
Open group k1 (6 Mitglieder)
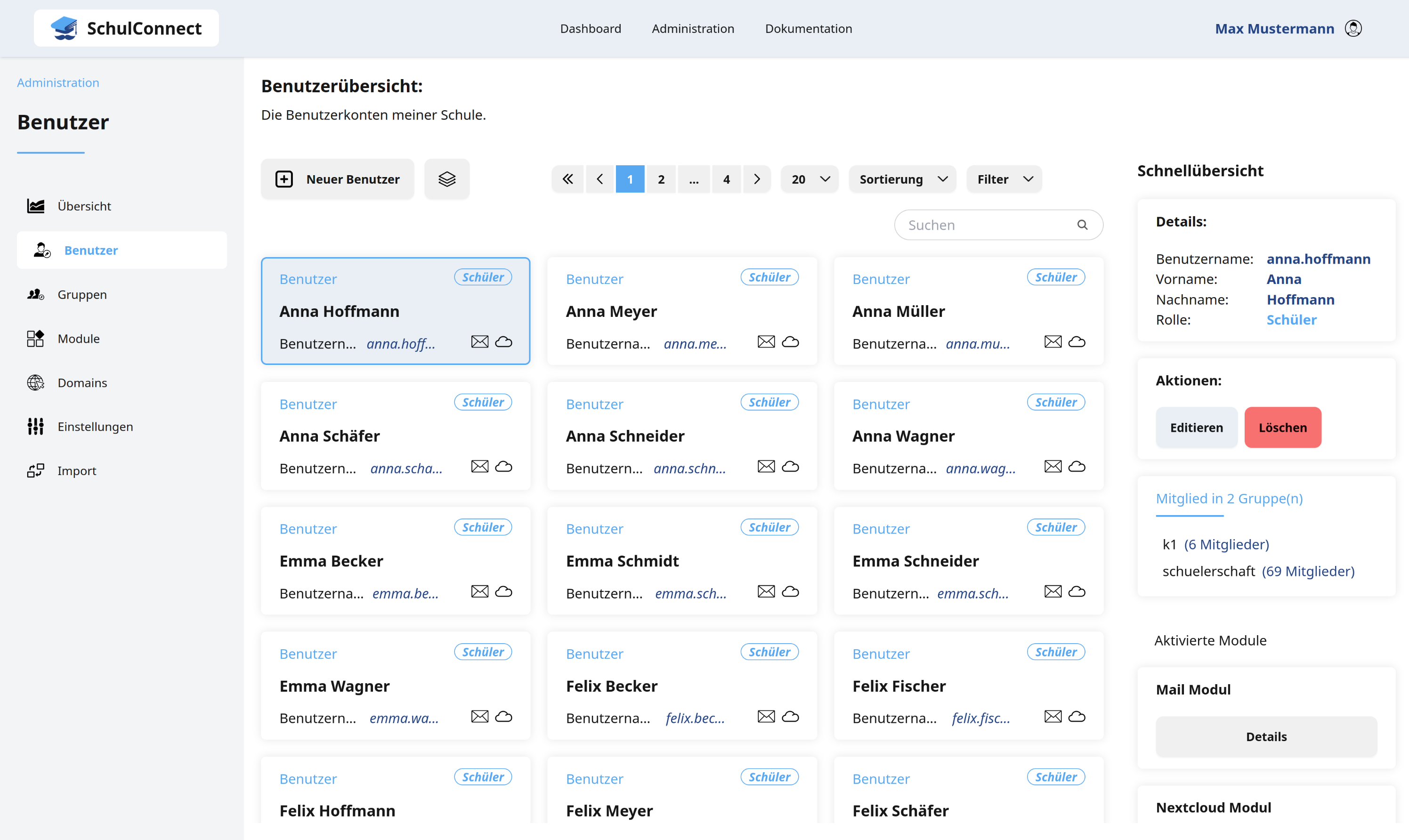pyautogui.click(x=1215, y=544)
